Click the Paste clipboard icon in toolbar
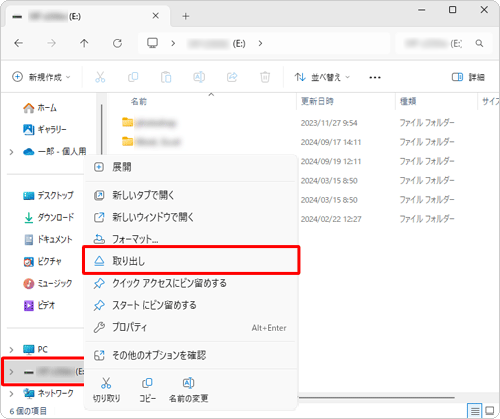Screen dimensions: 500x419 click(166, 77)
